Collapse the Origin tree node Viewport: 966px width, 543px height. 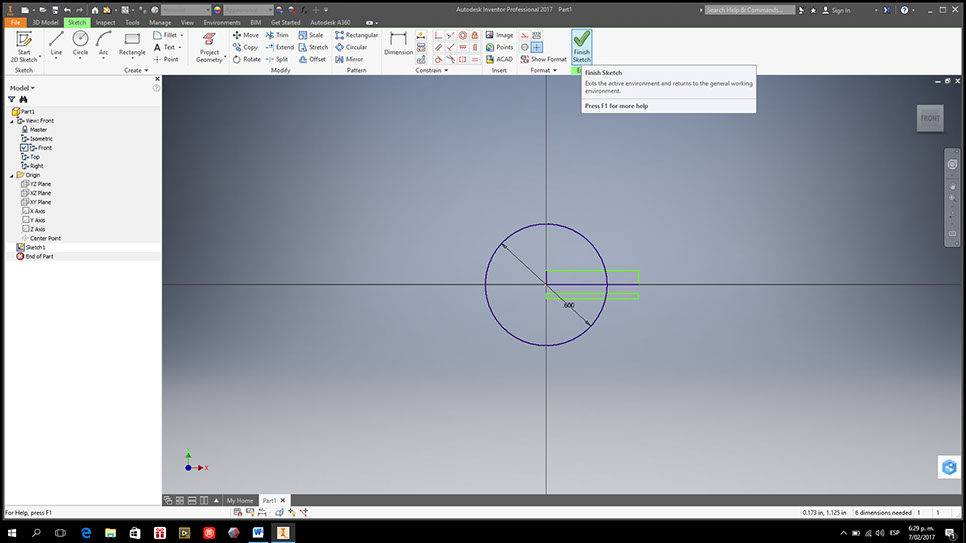(12, 176)
